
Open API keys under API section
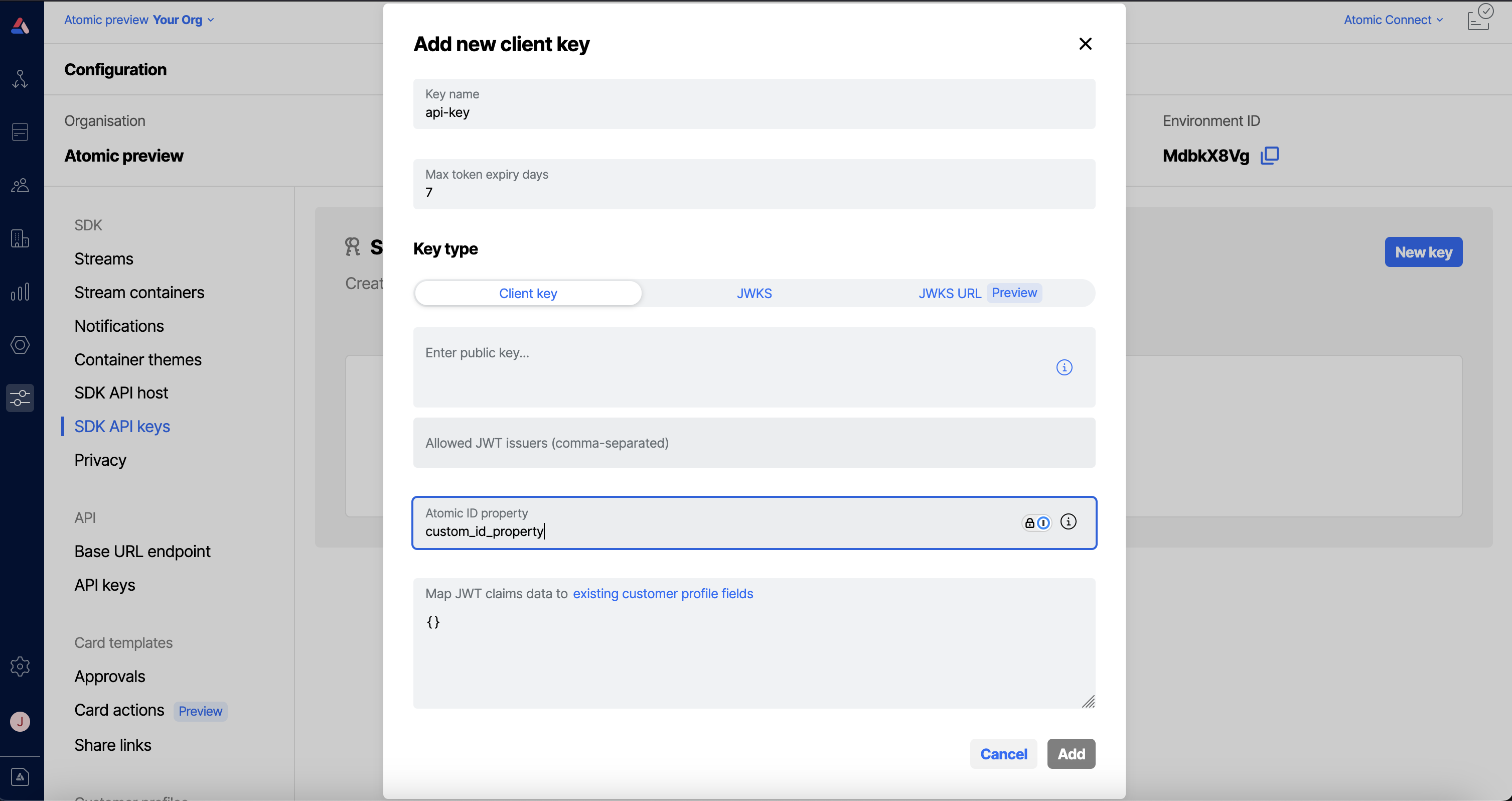[x=104, y=585]
